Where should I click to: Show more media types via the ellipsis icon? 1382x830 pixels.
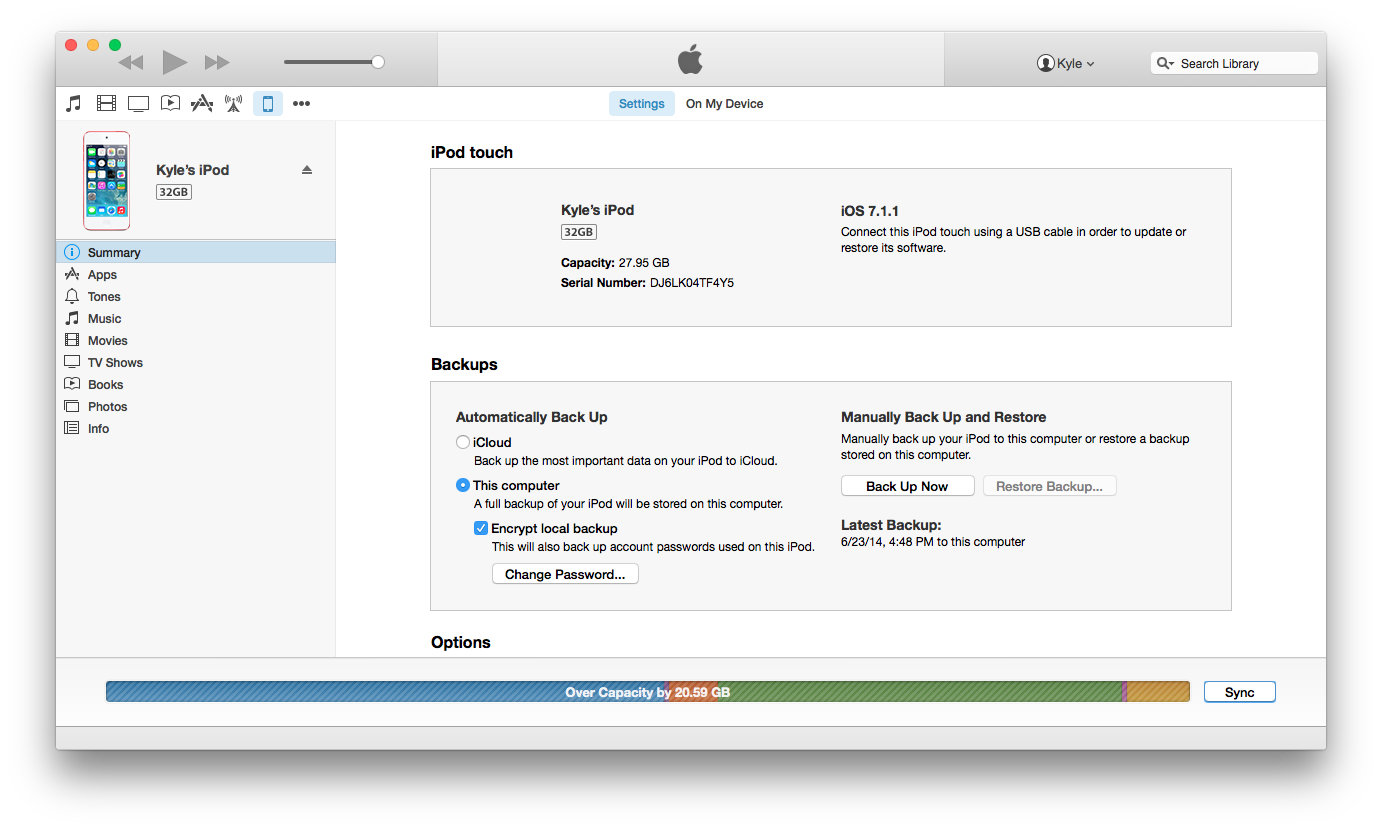pyautogui.click(x=301, y=103)
